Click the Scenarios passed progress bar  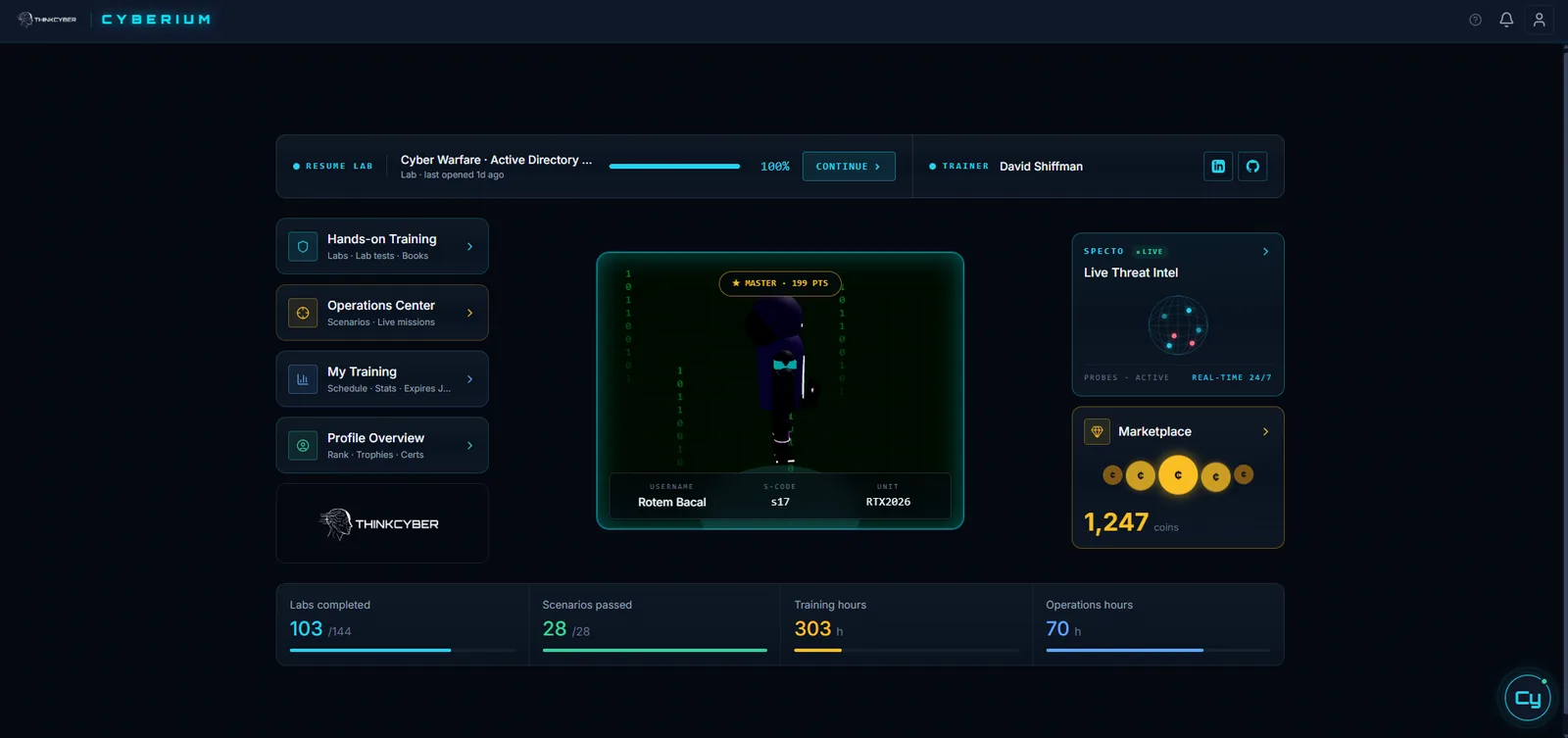pyautogui.click(x=655, y=650)
